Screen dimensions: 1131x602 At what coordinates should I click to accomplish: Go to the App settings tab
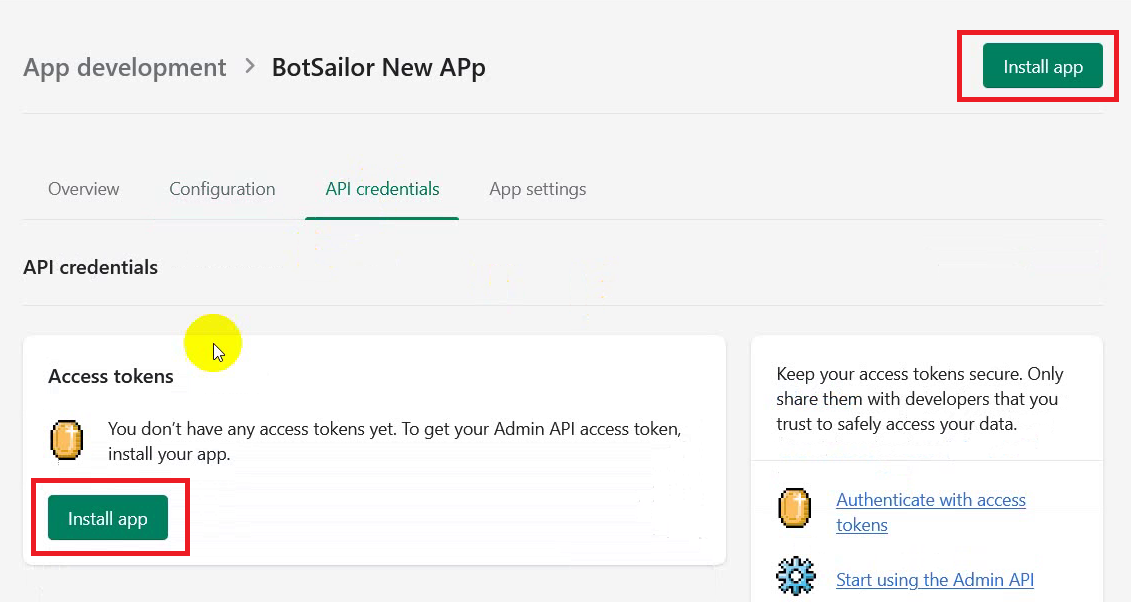(x=537, y=189)
